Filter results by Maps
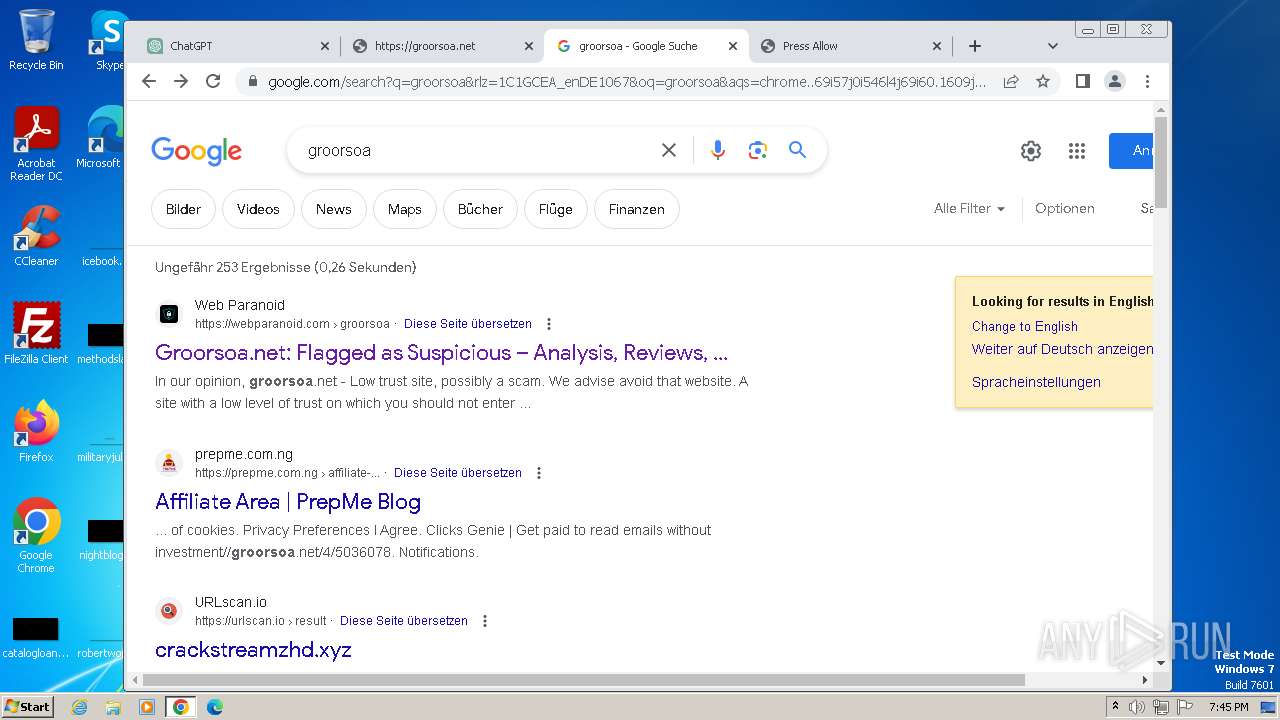Screen dimensions: 1280x720 pyautogui.click(x=404, y=209)
